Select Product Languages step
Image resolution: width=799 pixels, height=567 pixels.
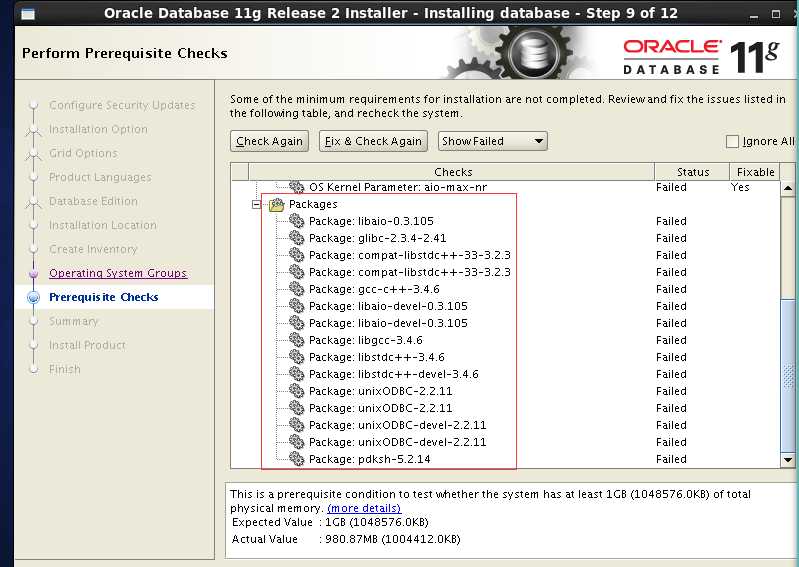coord(100,177)
